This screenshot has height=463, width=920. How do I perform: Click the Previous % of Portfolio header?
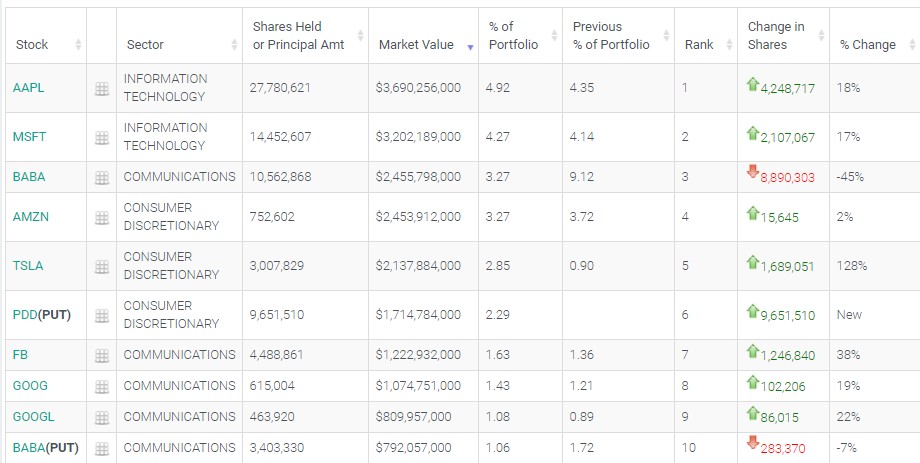point(610,36)
